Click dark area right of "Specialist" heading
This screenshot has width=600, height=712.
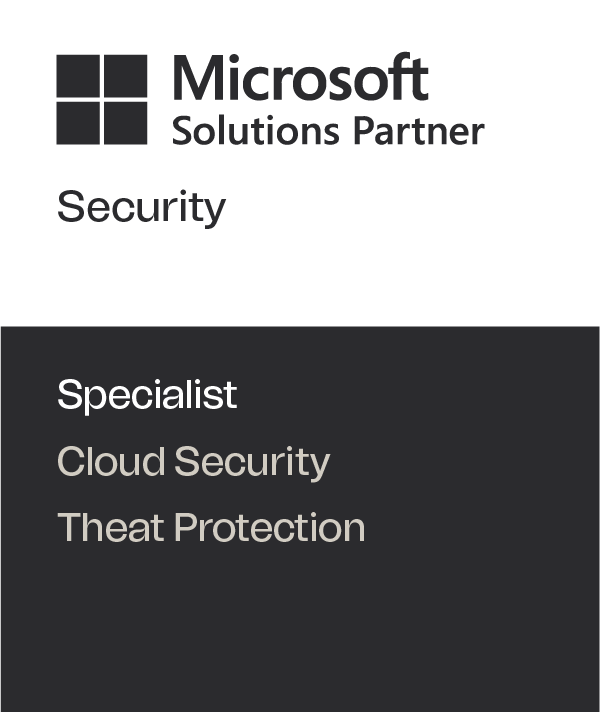click(420, 395)
